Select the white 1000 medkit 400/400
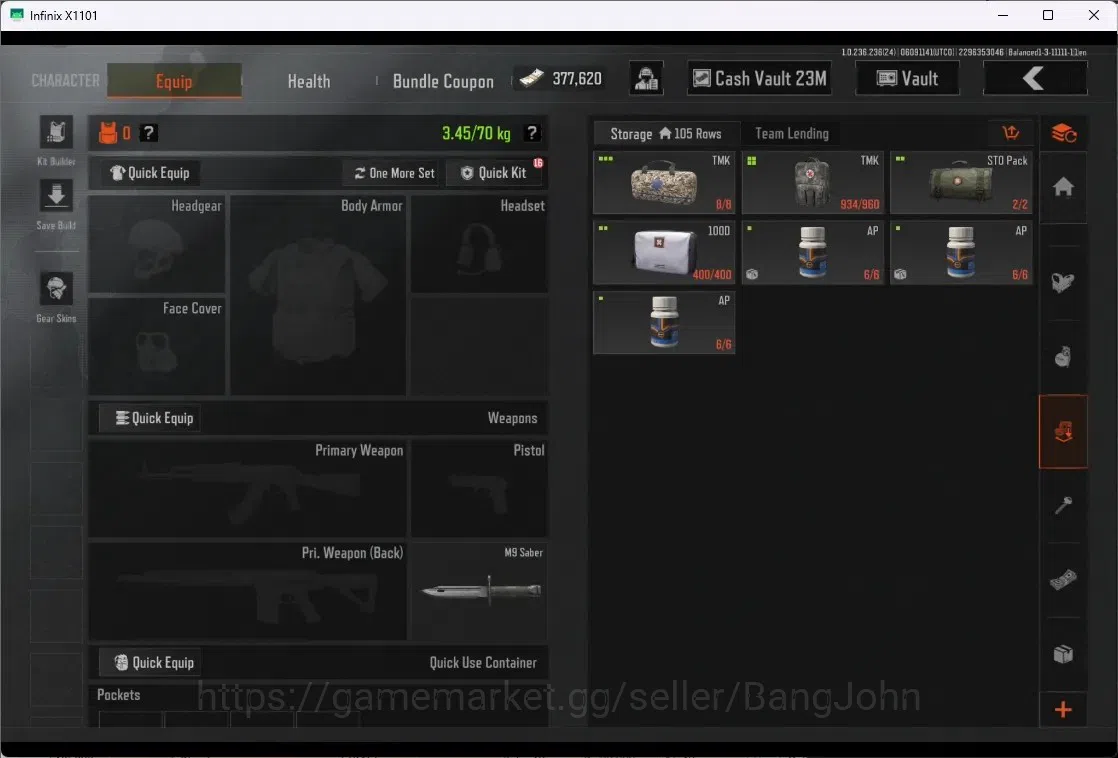1118x758 pixels. pos(664,252)
